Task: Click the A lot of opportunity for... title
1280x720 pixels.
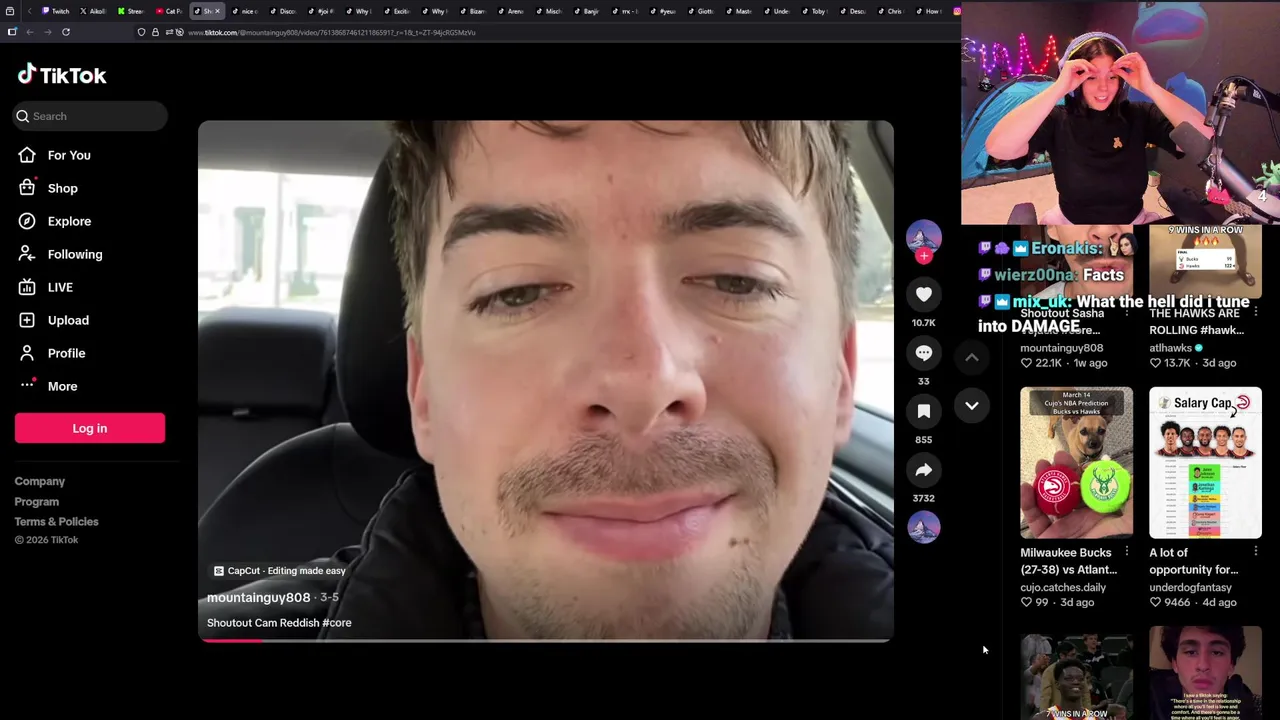Action: [x=1193, y=561]
